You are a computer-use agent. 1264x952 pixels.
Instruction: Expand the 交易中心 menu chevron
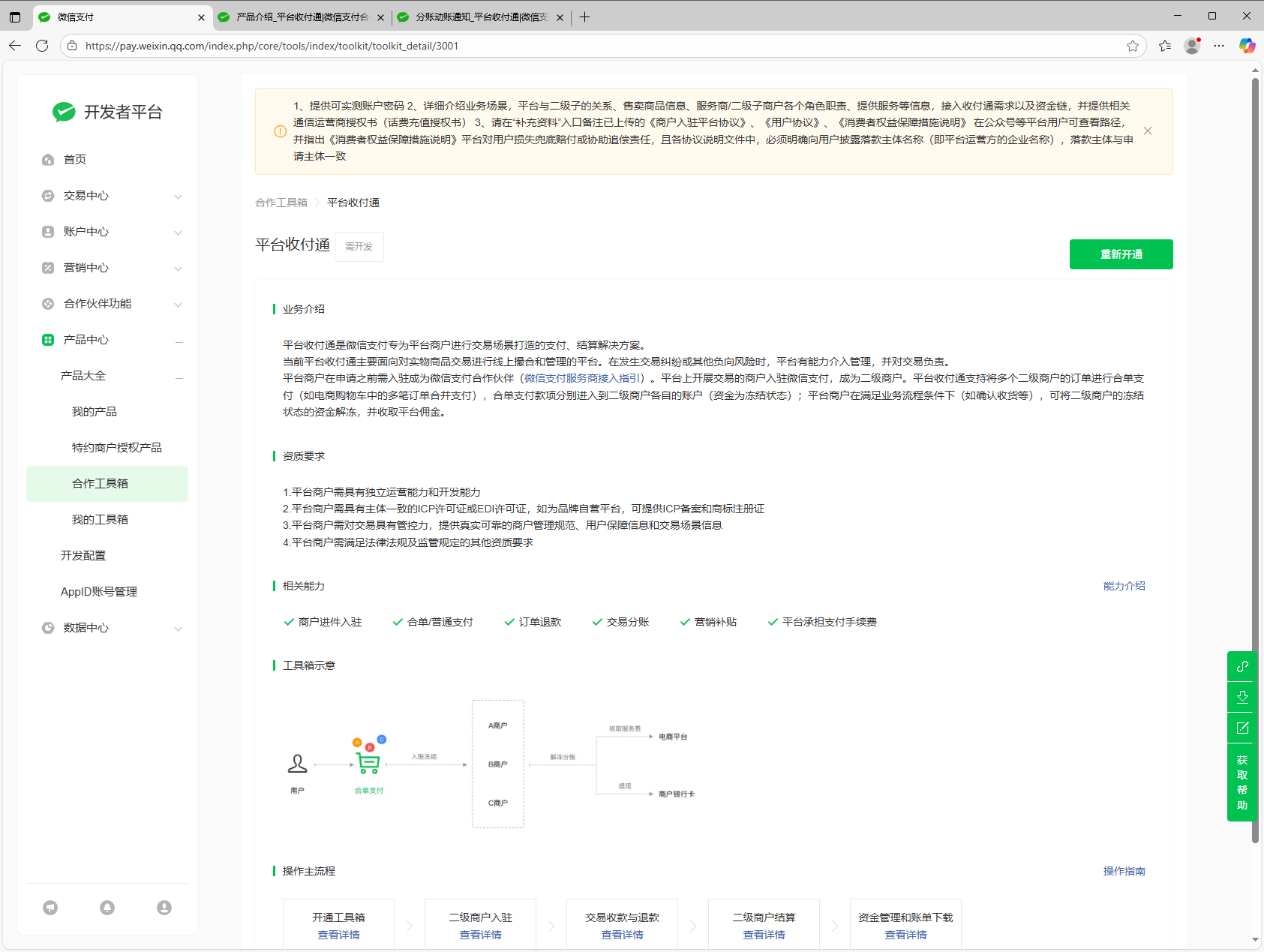click(x=179, y=197)
